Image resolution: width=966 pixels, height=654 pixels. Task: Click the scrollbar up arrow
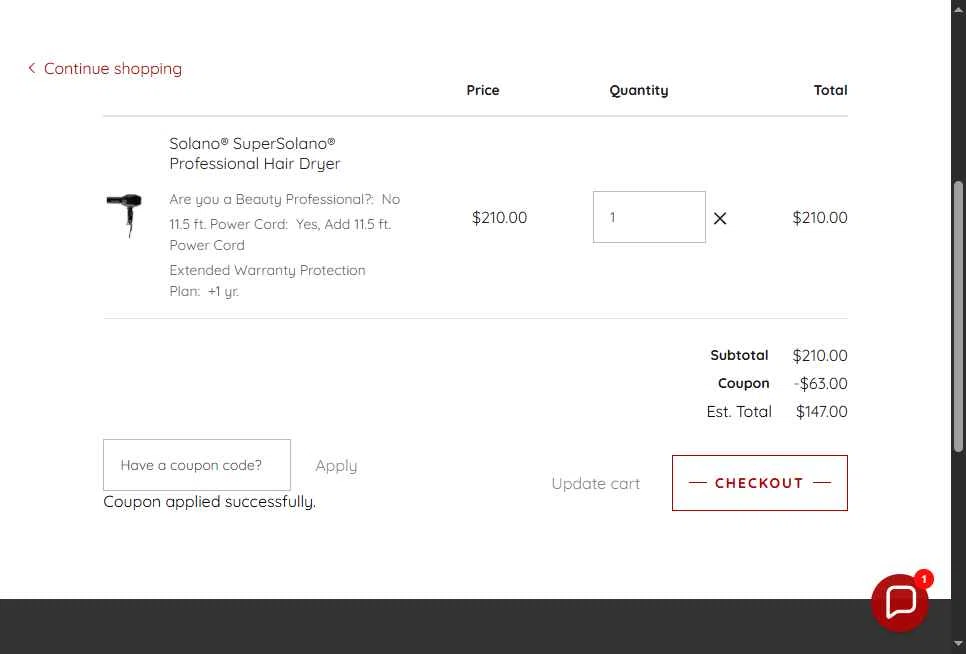(958, 7)
